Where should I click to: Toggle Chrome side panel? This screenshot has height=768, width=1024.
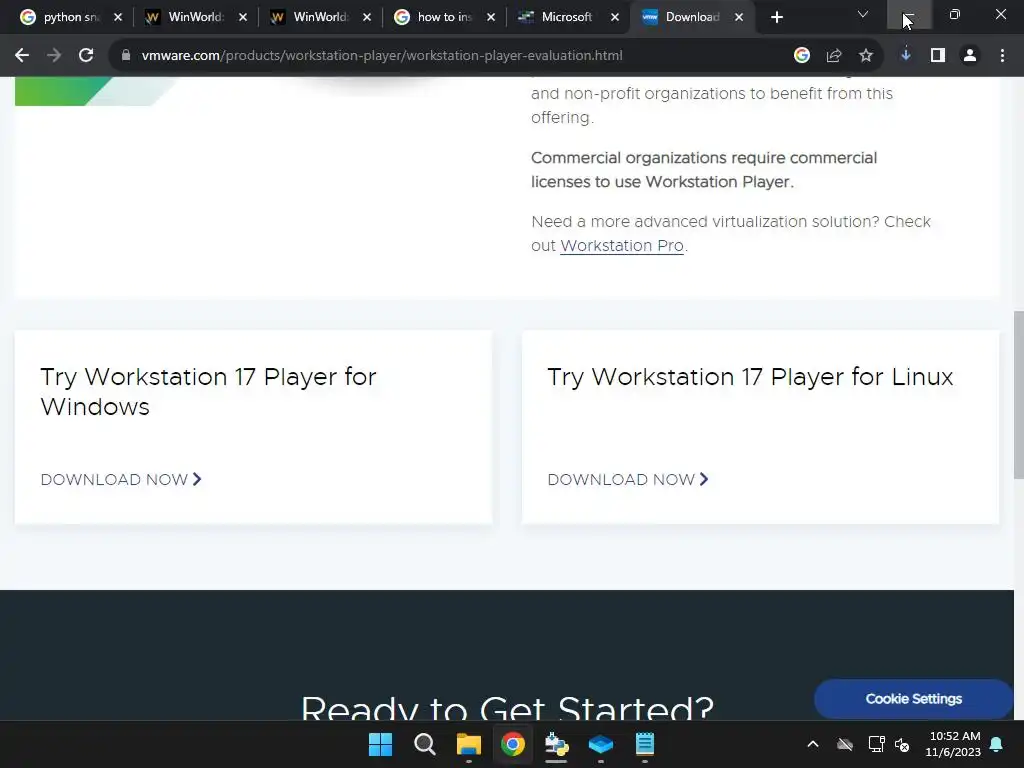pos(938,56)
